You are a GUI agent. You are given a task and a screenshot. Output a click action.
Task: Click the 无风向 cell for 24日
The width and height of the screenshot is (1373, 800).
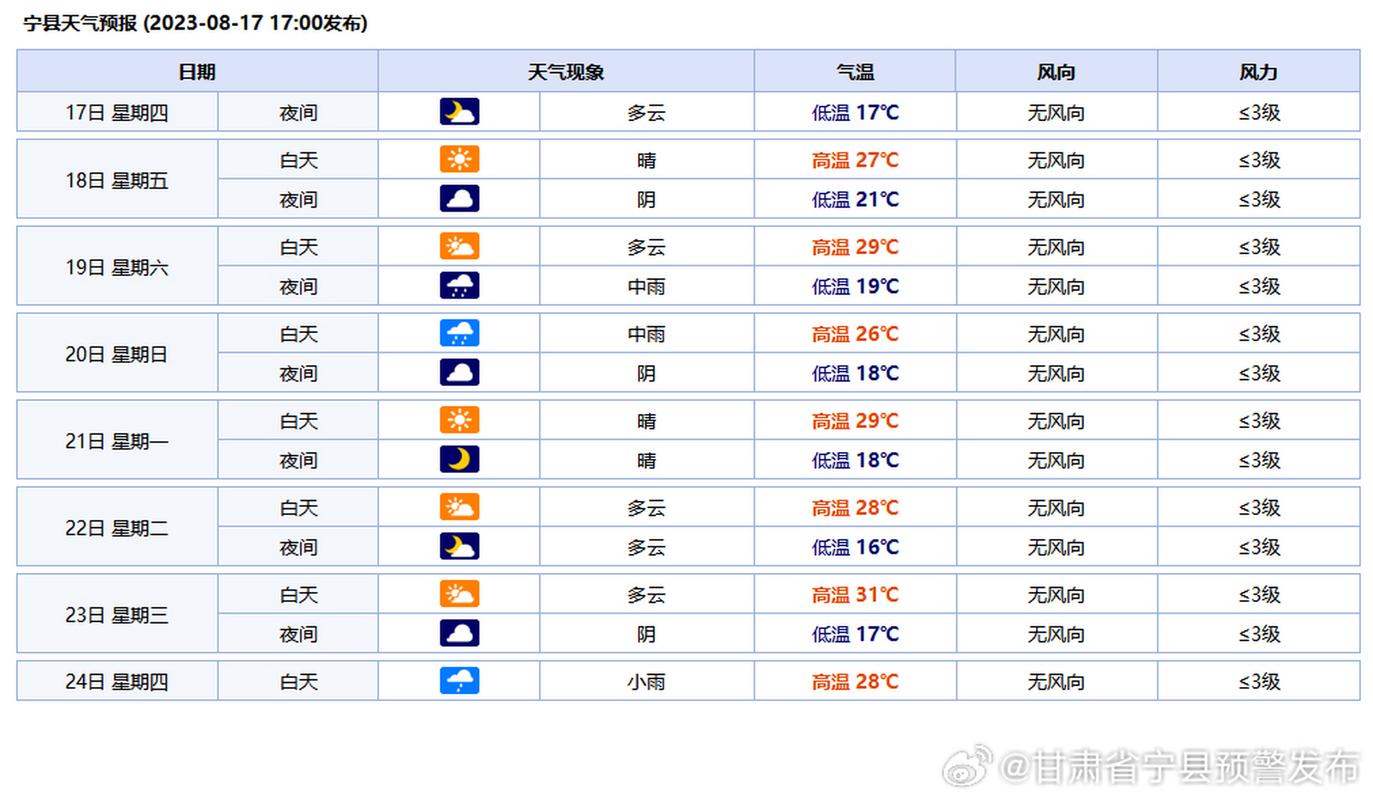tap(1056, 681)
